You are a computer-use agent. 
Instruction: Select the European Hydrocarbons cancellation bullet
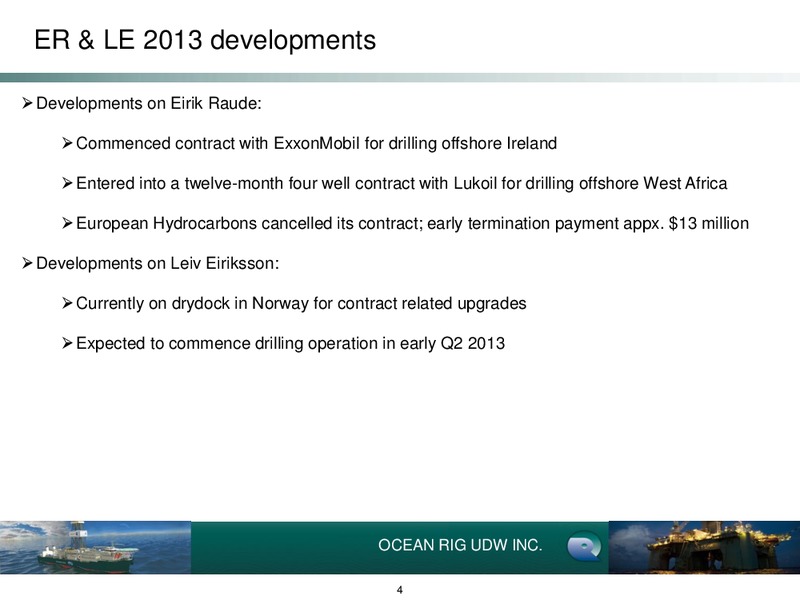click(412, 223)
